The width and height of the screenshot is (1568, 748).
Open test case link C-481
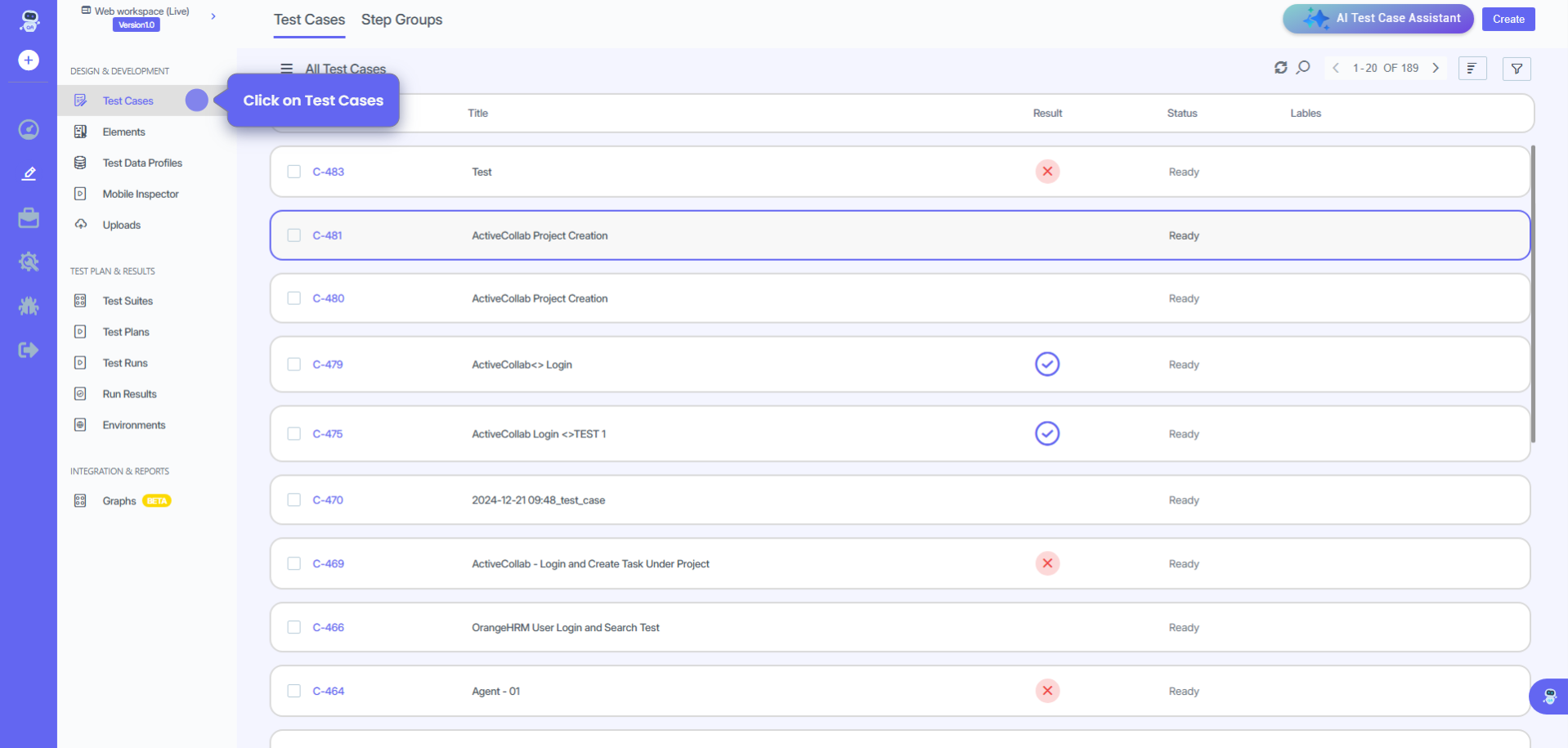(327, 235)
